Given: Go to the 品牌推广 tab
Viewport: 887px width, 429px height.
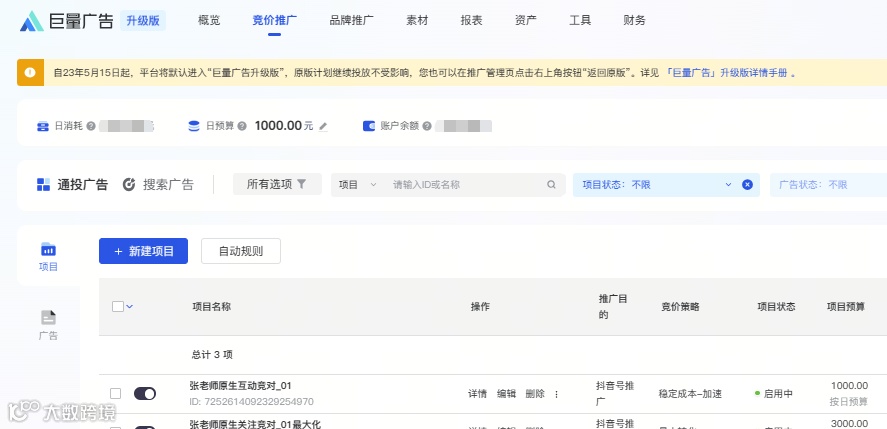Looking at the screenshot, I should [352, 21].
